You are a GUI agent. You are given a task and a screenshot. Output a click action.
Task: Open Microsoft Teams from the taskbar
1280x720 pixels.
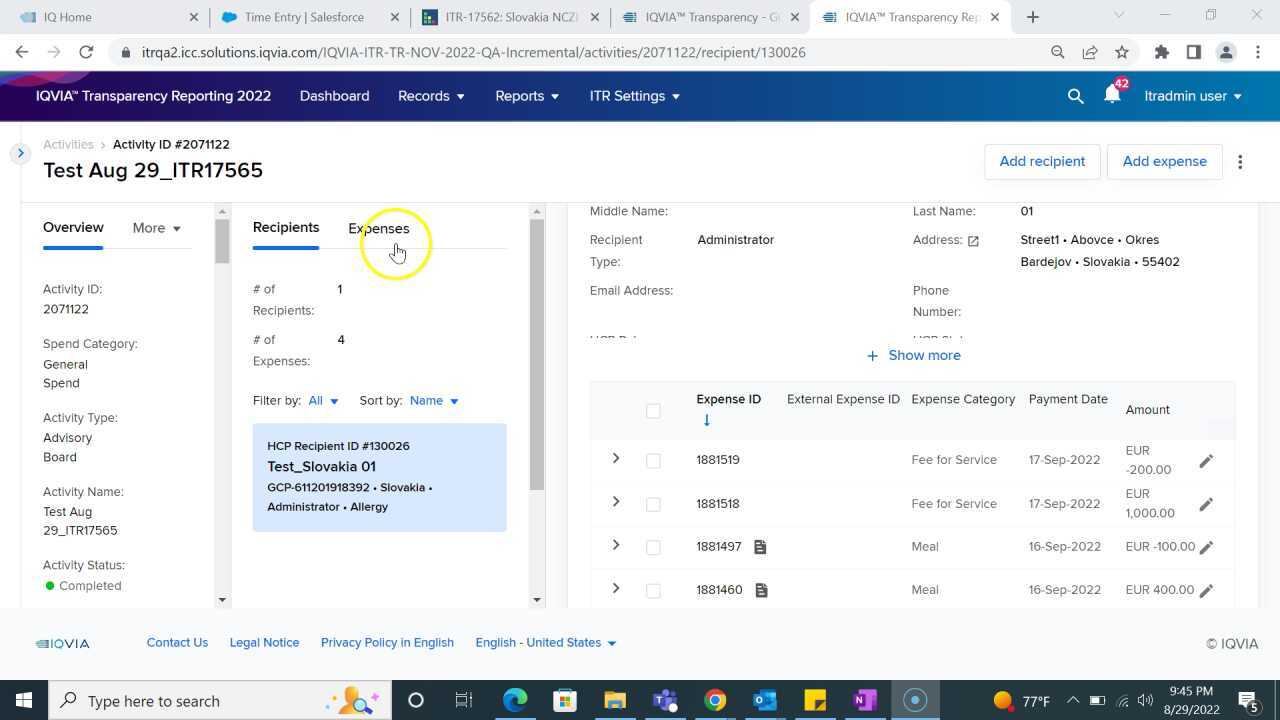(665, 700)
